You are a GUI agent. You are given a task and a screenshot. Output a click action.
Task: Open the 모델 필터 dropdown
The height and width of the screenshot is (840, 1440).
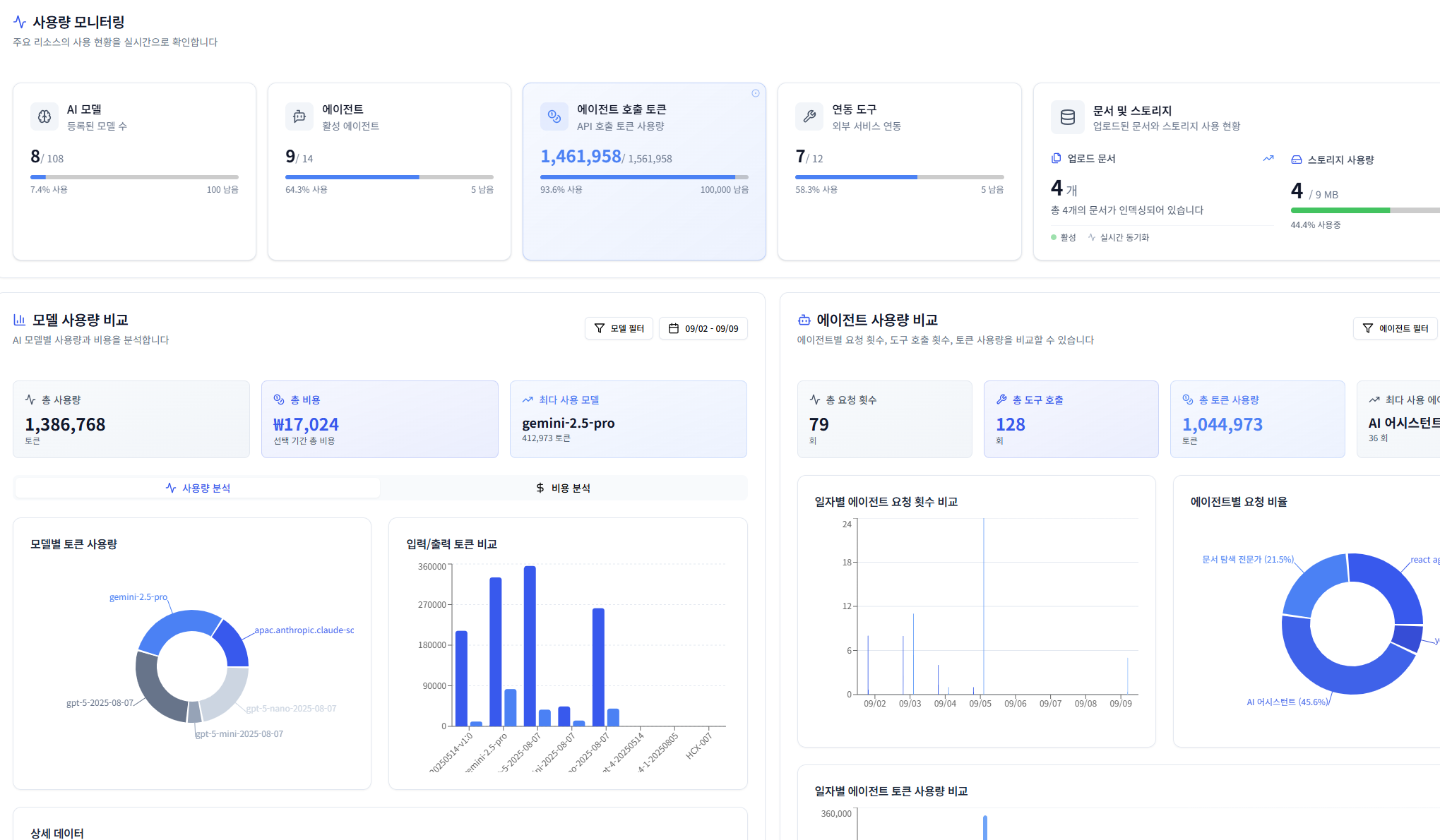(x=619, y=328)
